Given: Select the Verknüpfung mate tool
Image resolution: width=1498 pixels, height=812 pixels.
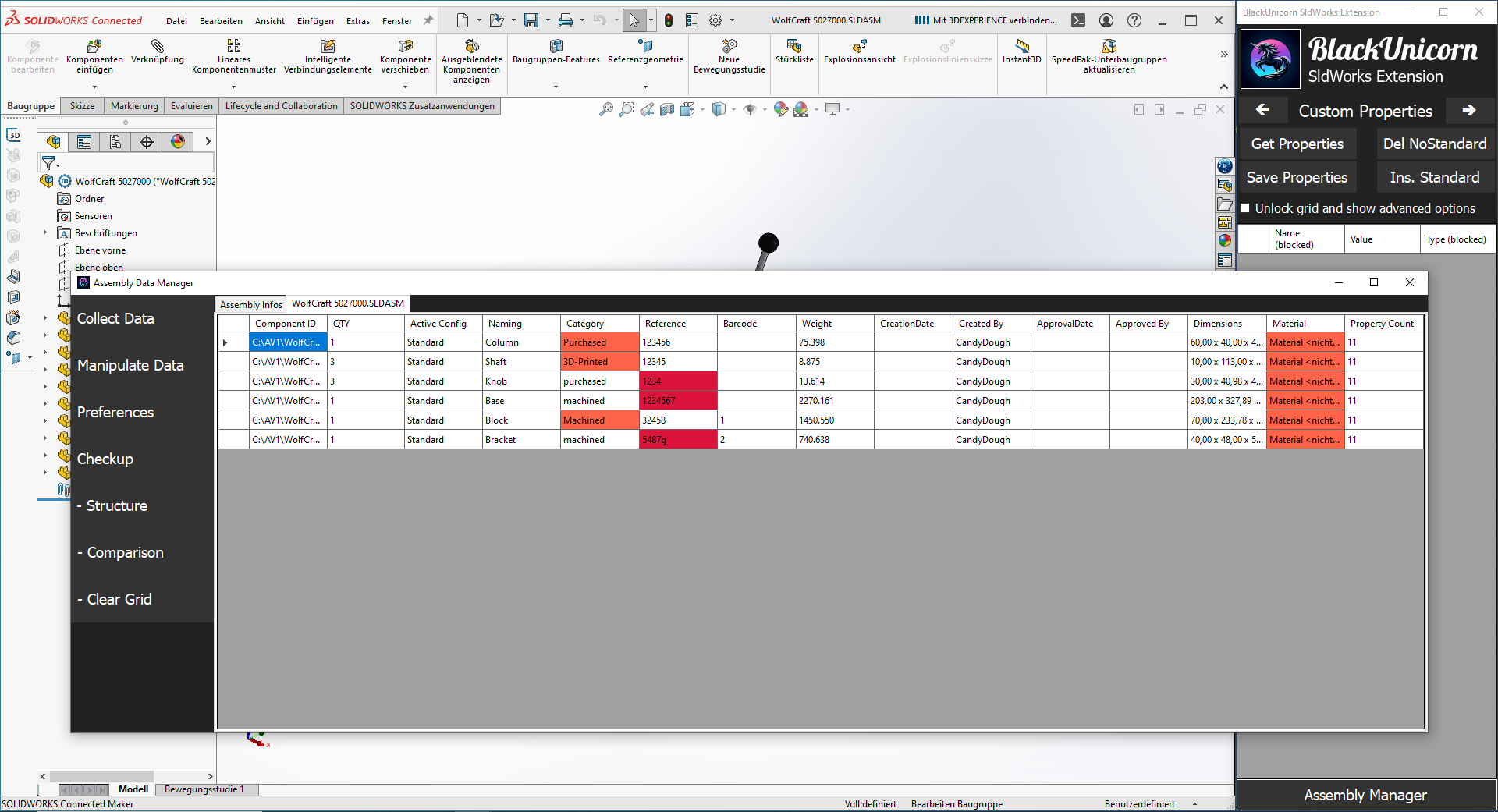Looking at the screenshot, I should (x=158, y=47).
